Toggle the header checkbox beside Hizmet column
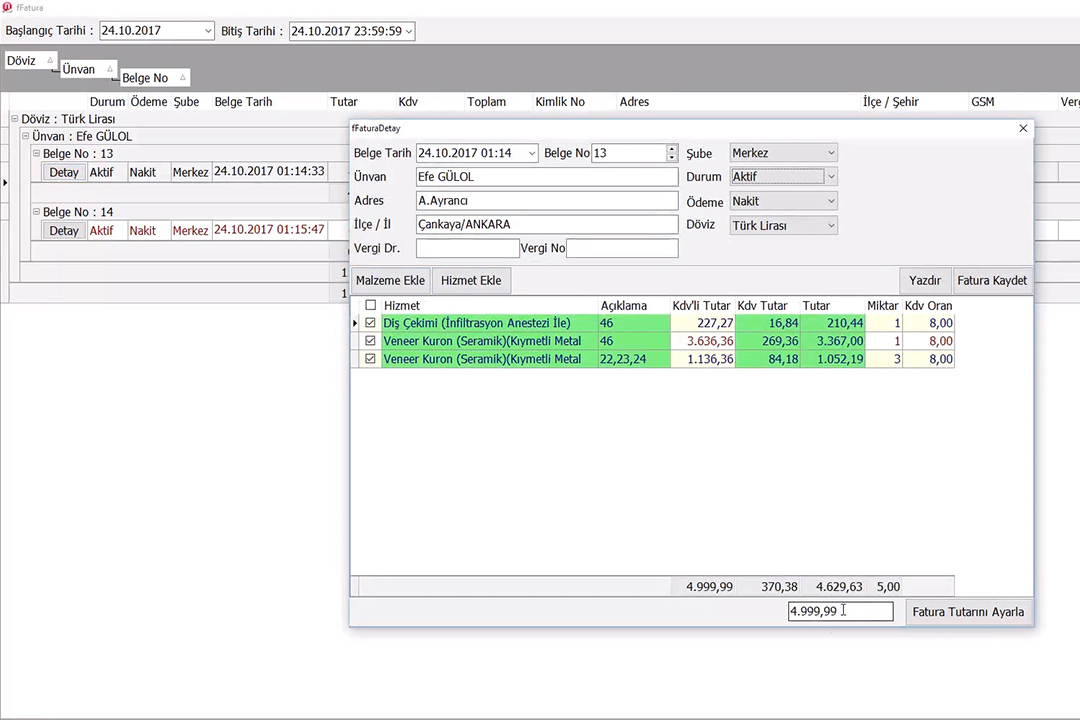Image resolution: width=1080 pixels, height=720 pixels. click(371, 305)
